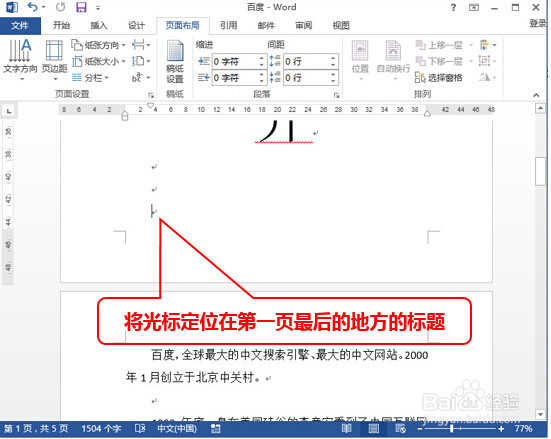Open 段落 paragraph dialog launcher
This screenshot has width=551, height=439.
(336, 95)
